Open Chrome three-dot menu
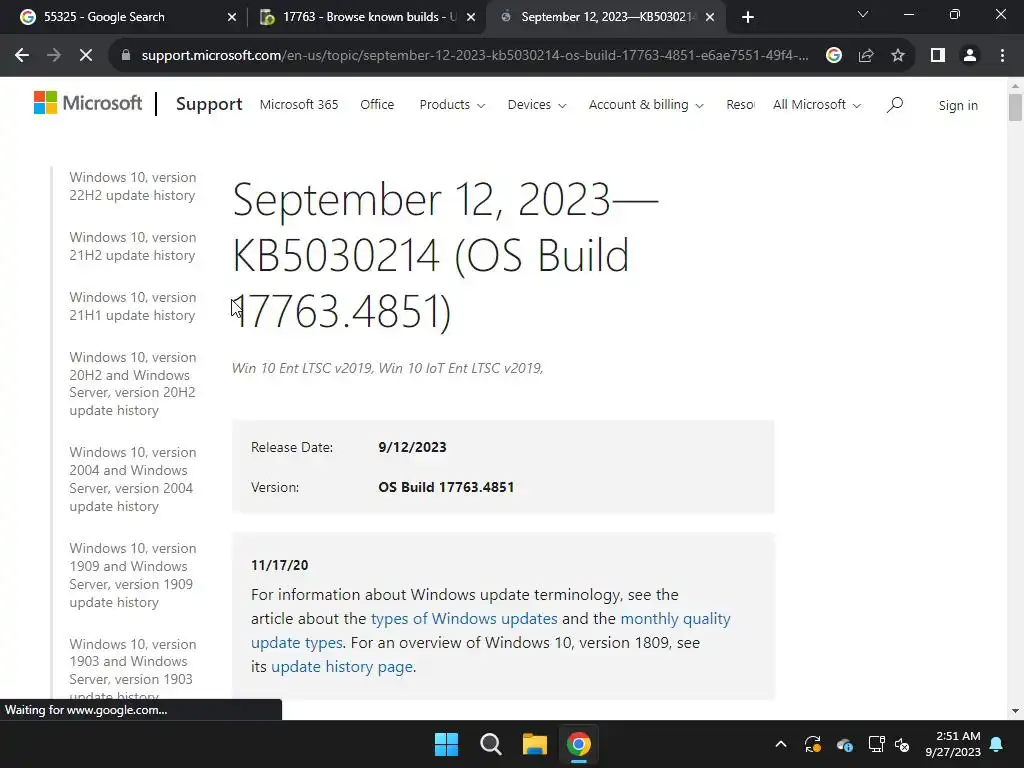1024x768 pixels. (x=1002, y=56)
